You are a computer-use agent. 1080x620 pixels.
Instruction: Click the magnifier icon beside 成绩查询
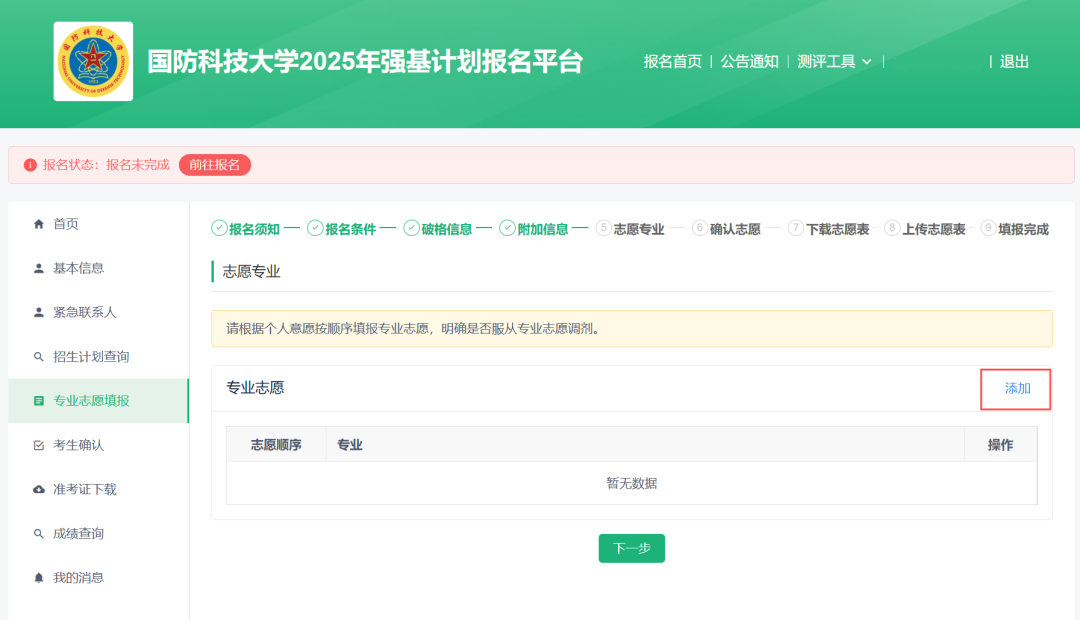[x=39, y=533]
